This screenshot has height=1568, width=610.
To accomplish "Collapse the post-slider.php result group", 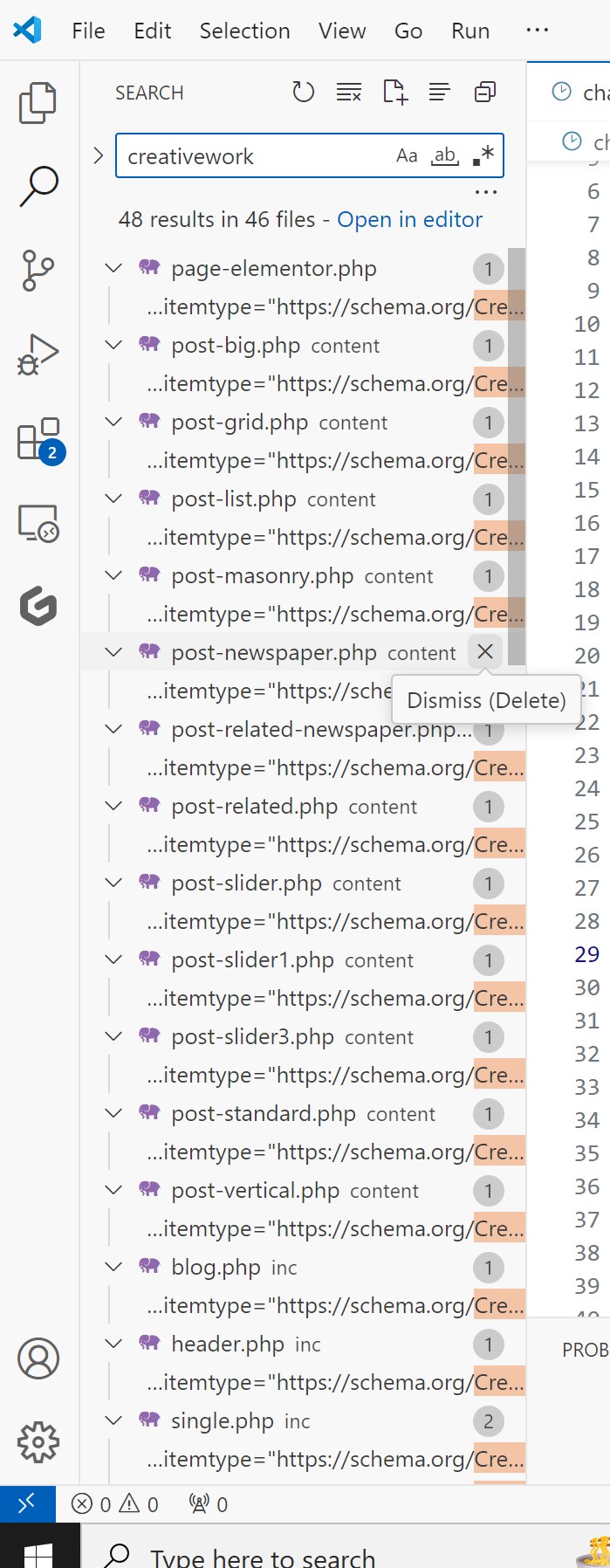I will click(x=113, y=883).
